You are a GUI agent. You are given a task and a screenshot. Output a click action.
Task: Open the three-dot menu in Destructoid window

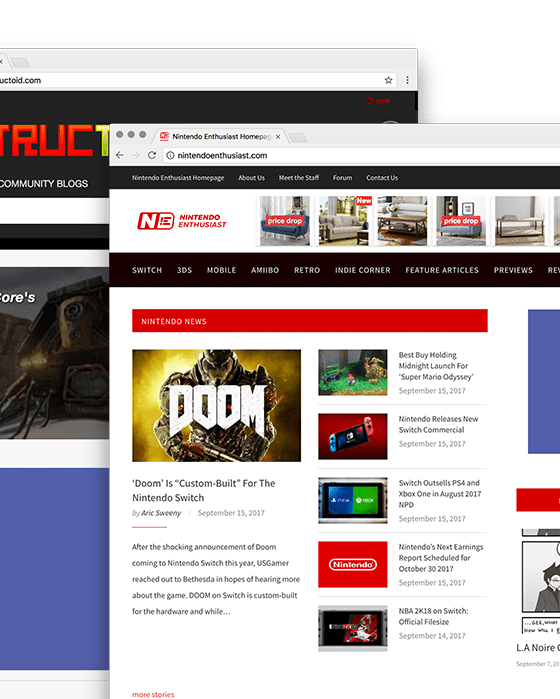pos(407,80)
